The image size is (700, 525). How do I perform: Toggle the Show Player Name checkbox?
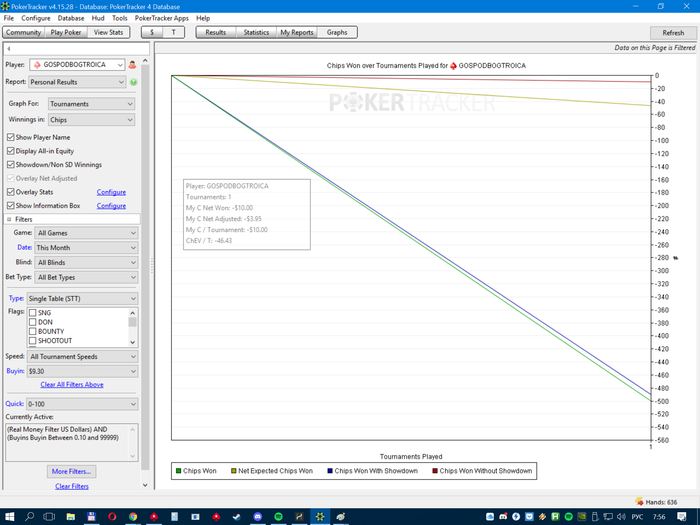point(11,137)
